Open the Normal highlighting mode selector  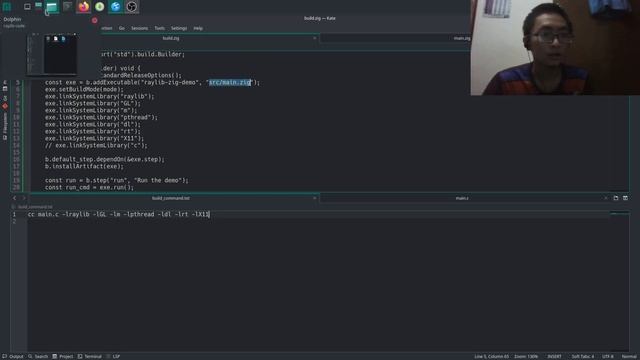pyautogui.click(x=629, y=356)
